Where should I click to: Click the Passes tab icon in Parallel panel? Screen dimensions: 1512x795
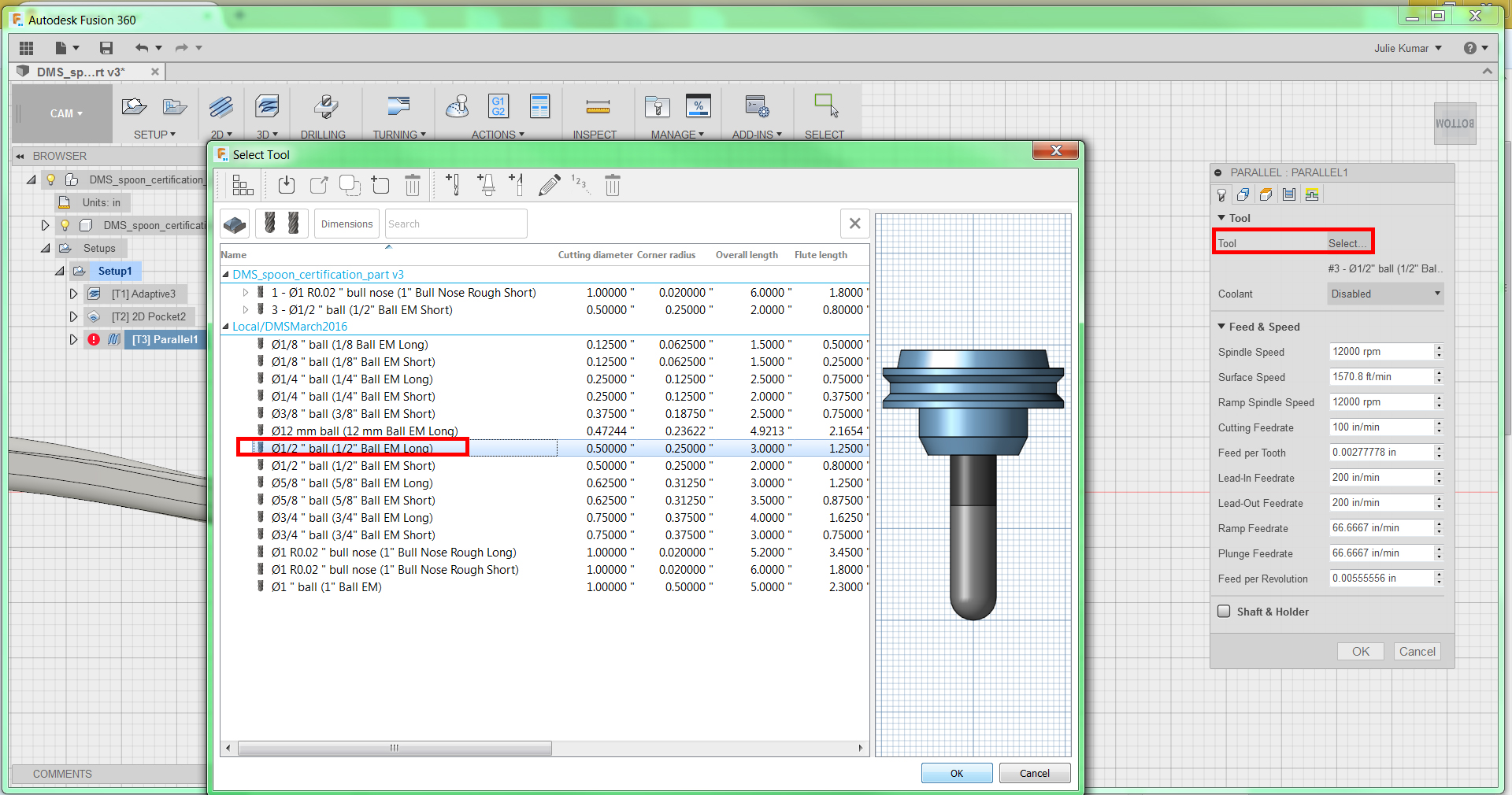click(x=1288, y=194)
